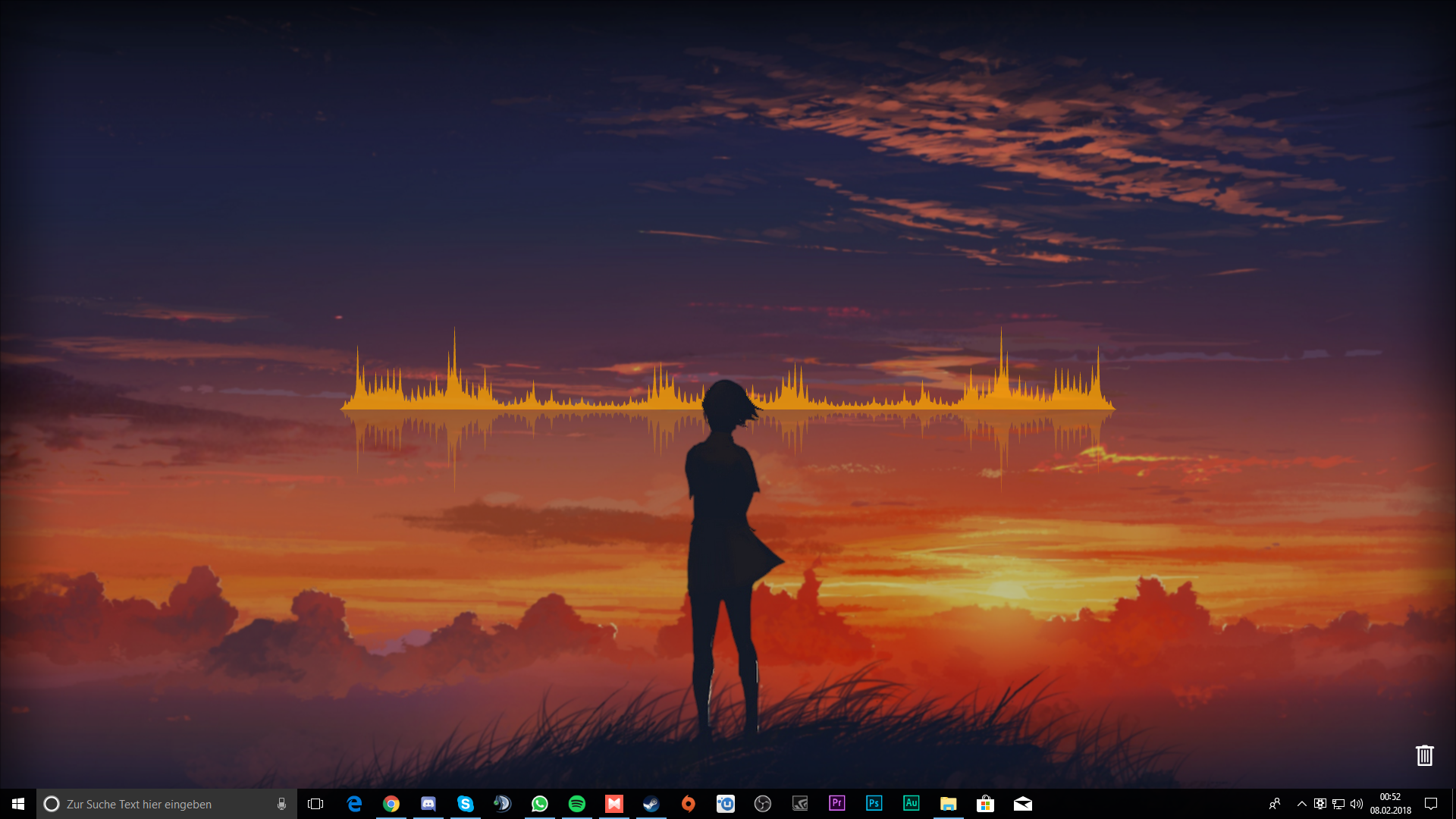1456x819 pixels.
Task: Open OBS Studio from the taskbar
Action: 763,804
